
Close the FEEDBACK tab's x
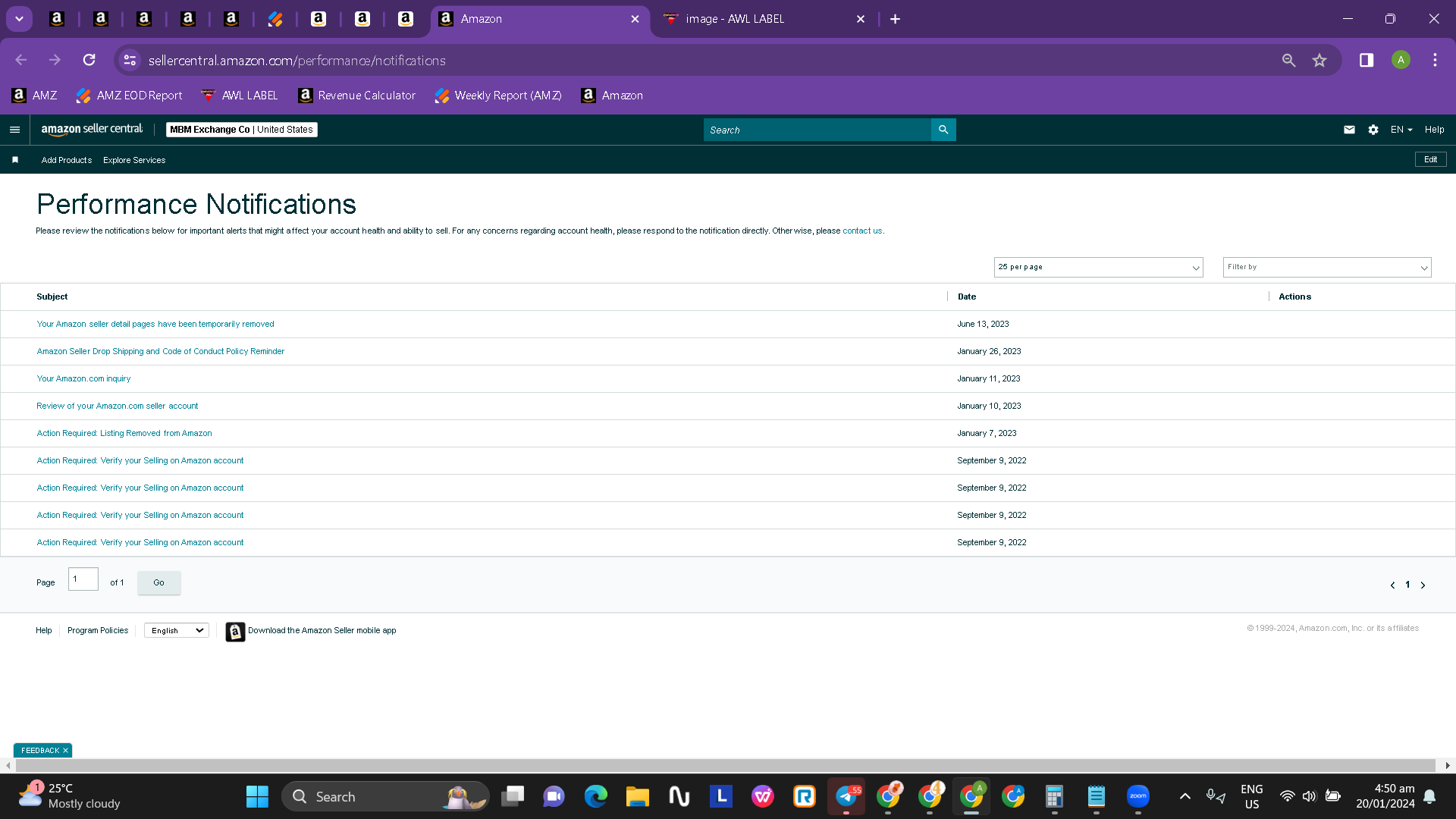coord(65,751)
